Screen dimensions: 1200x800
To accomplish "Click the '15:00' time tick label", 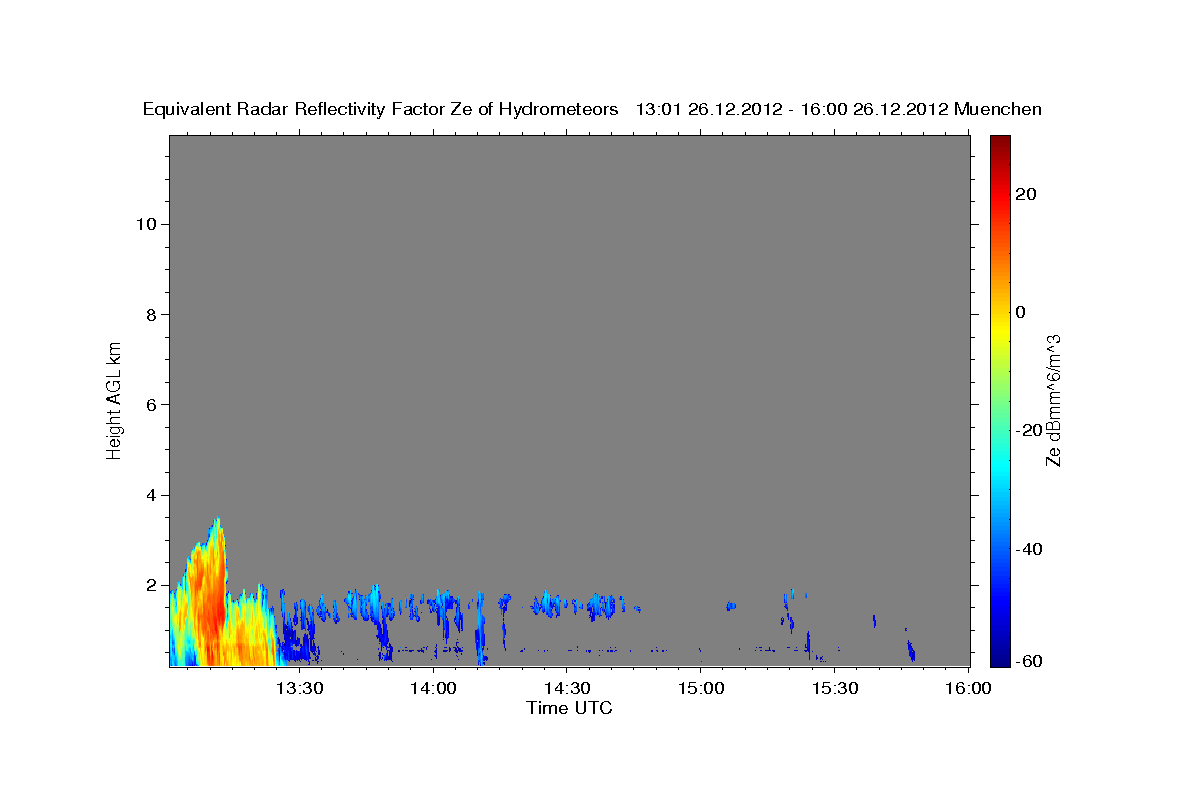I will [701, 689].
